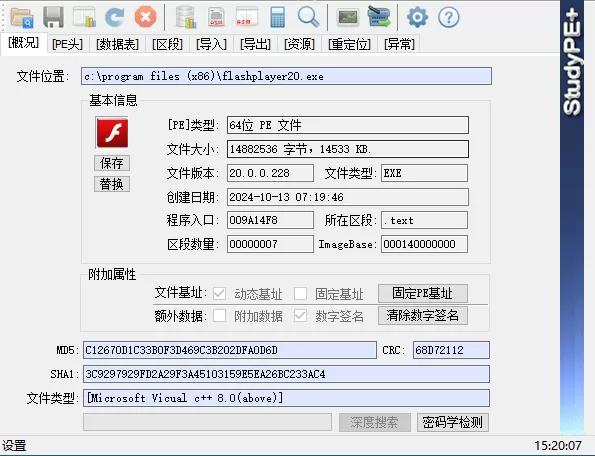Open settings via the gear icon
The height and width of the screenshot is (456, 595).
point(417,17)
